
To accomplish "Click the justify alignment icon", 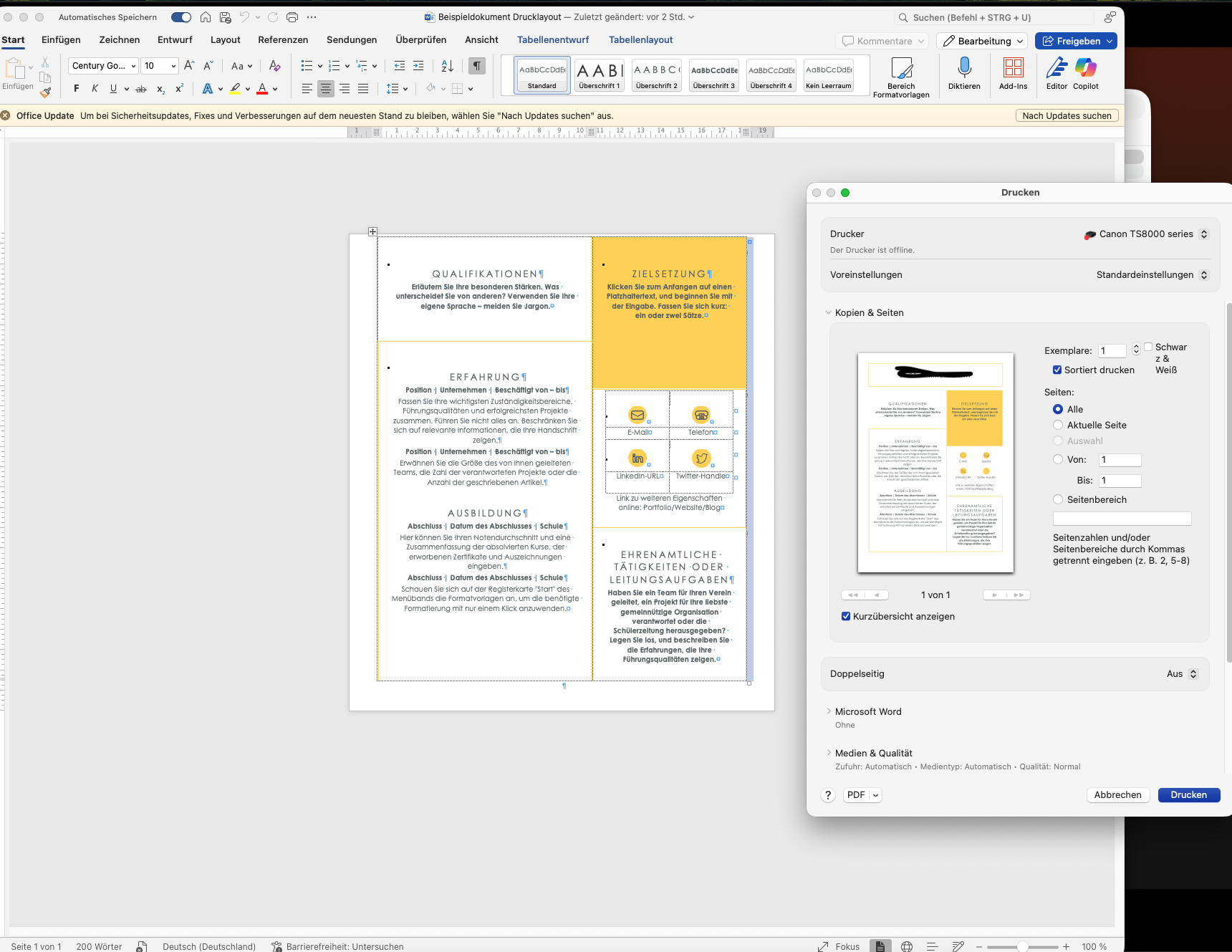I will (x=363, y=89).
